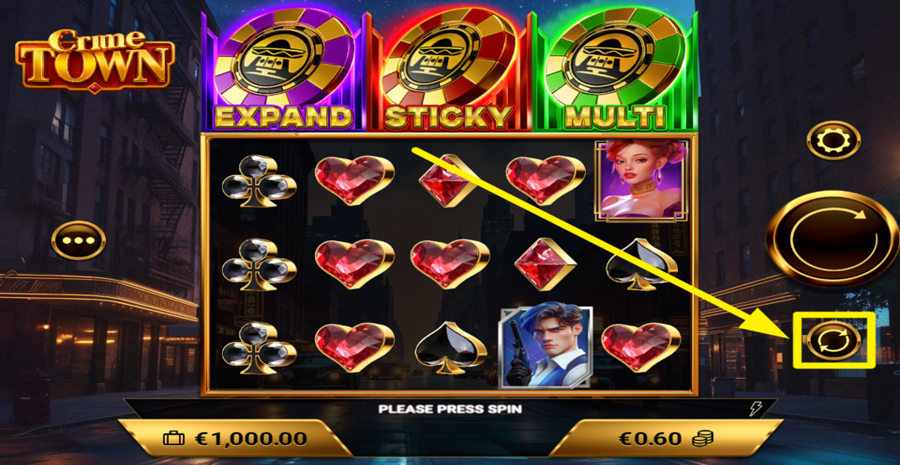
Task: Open the settings gear button
Action: 833,140
